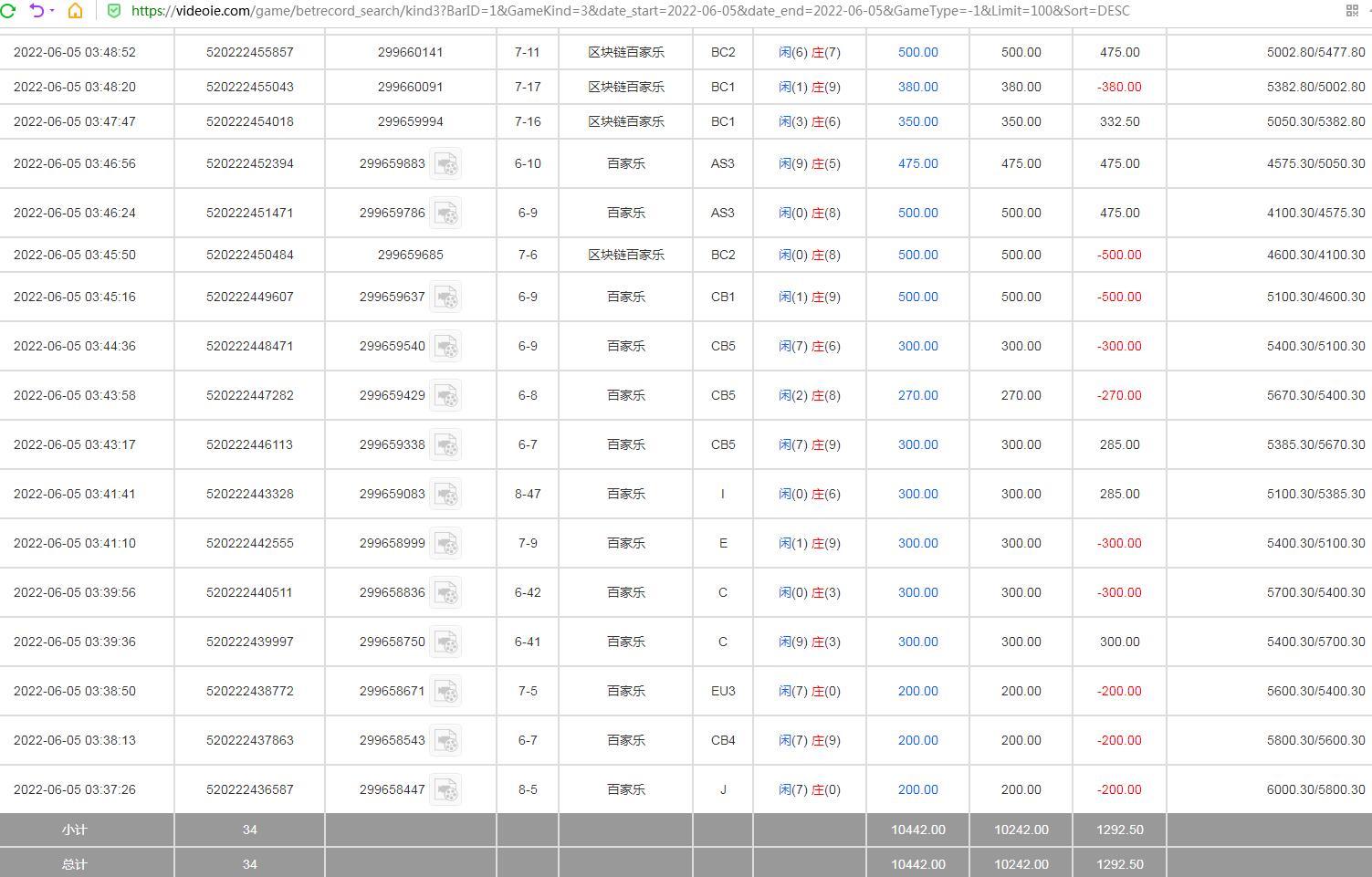Open the blue 500.00 bet amount at 03:45:50
The image size is (1372, 877).
(917, 255)
